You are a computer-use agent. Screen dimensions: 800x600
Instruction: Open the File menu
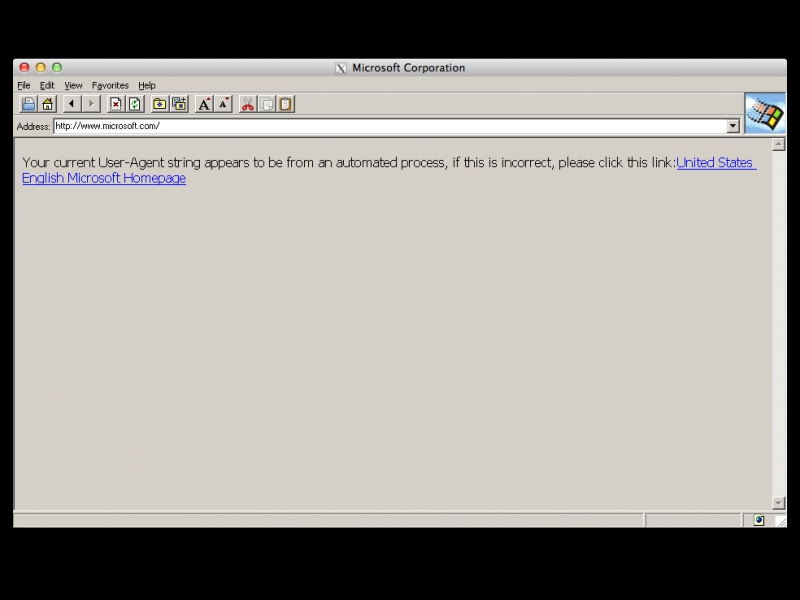[x=24, y=86]
